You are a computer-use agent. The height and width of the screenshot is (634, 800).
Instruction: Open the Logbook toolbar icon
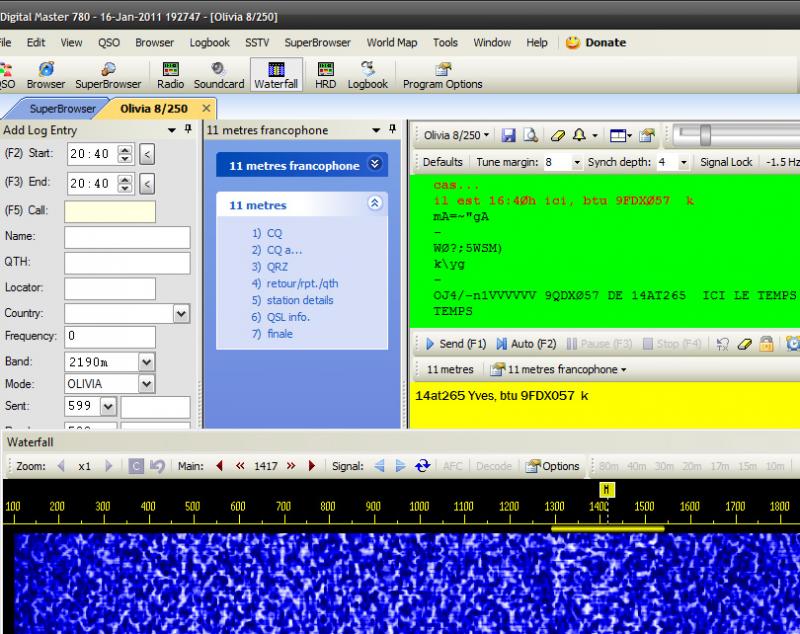coord(367,75)
